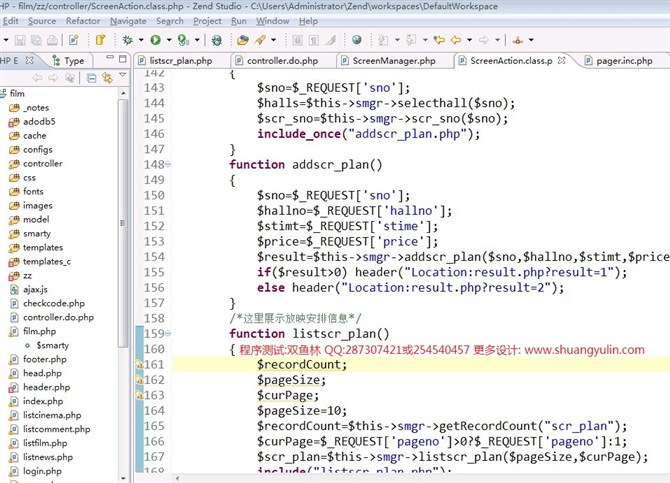Toggle block selection mode icon

[x=297, y=40]
